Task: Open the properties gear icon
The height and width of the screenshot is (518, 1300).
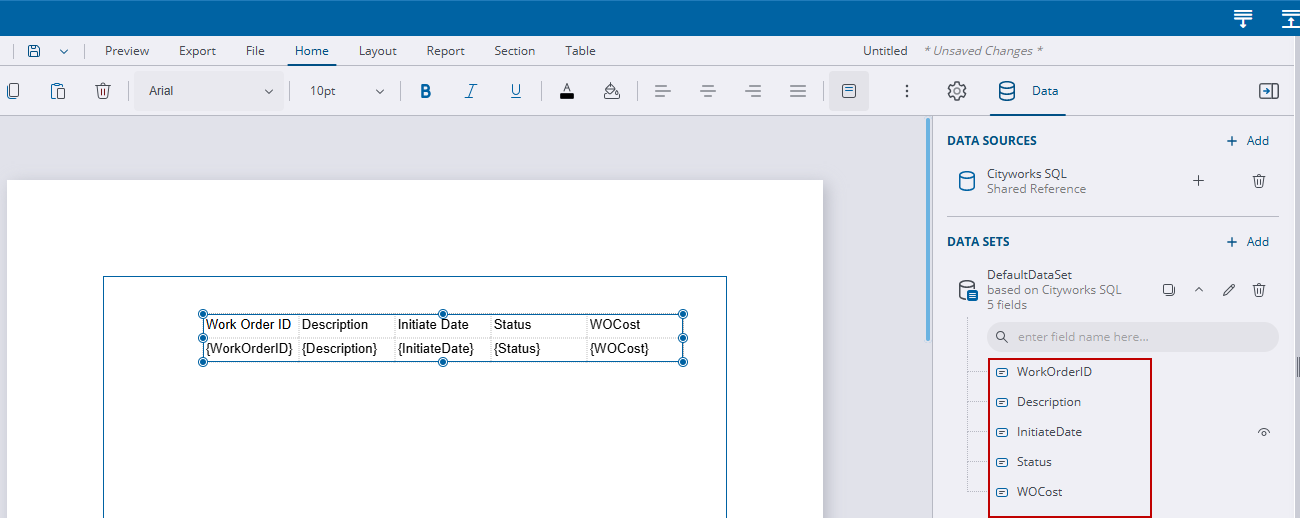Action: click(x=957, y=91)
